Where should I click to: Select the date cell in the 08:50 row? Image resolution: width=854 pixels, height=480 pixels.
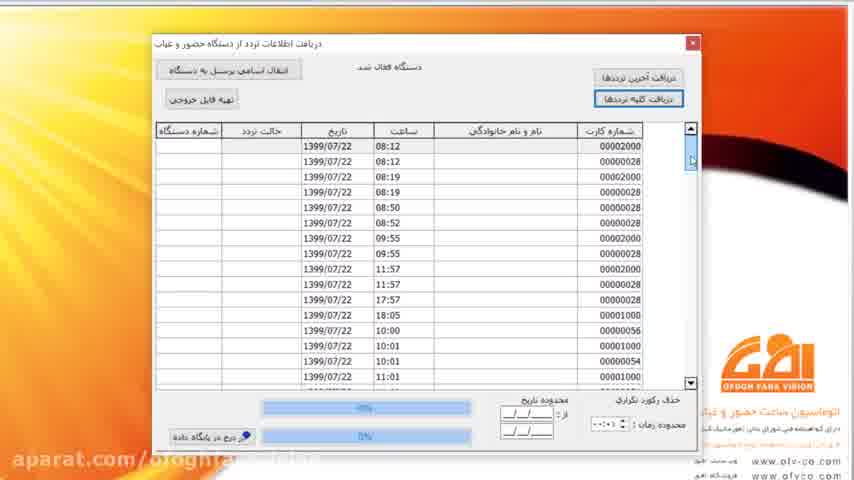tap(337, 208)
